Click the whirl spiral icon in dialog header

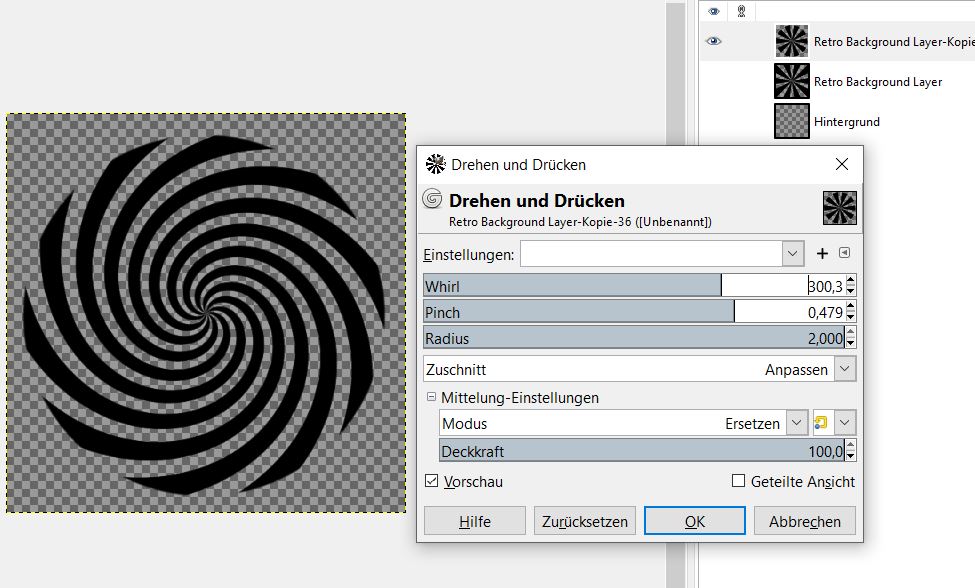433,198
